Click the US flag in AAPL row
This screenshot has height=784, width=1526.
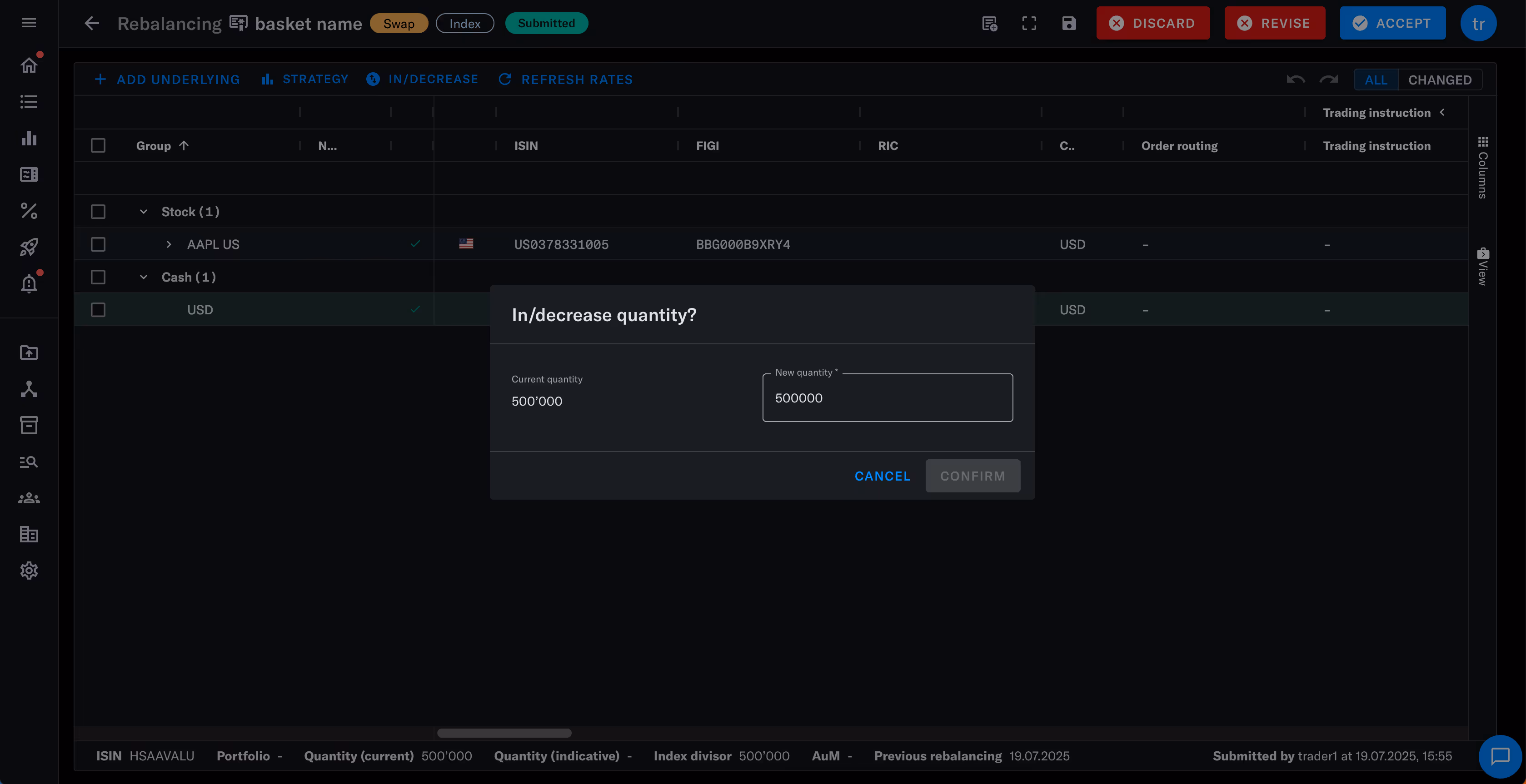(466, 243)
